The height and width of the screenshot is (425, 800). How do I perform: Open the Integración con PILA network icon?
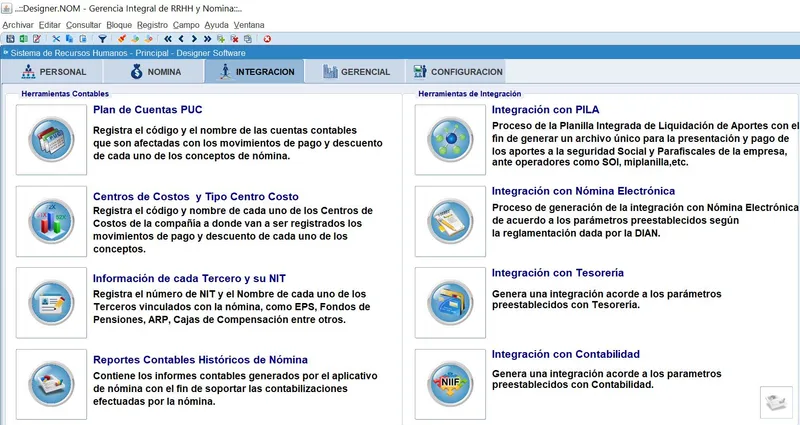click(x=451, y=140)
